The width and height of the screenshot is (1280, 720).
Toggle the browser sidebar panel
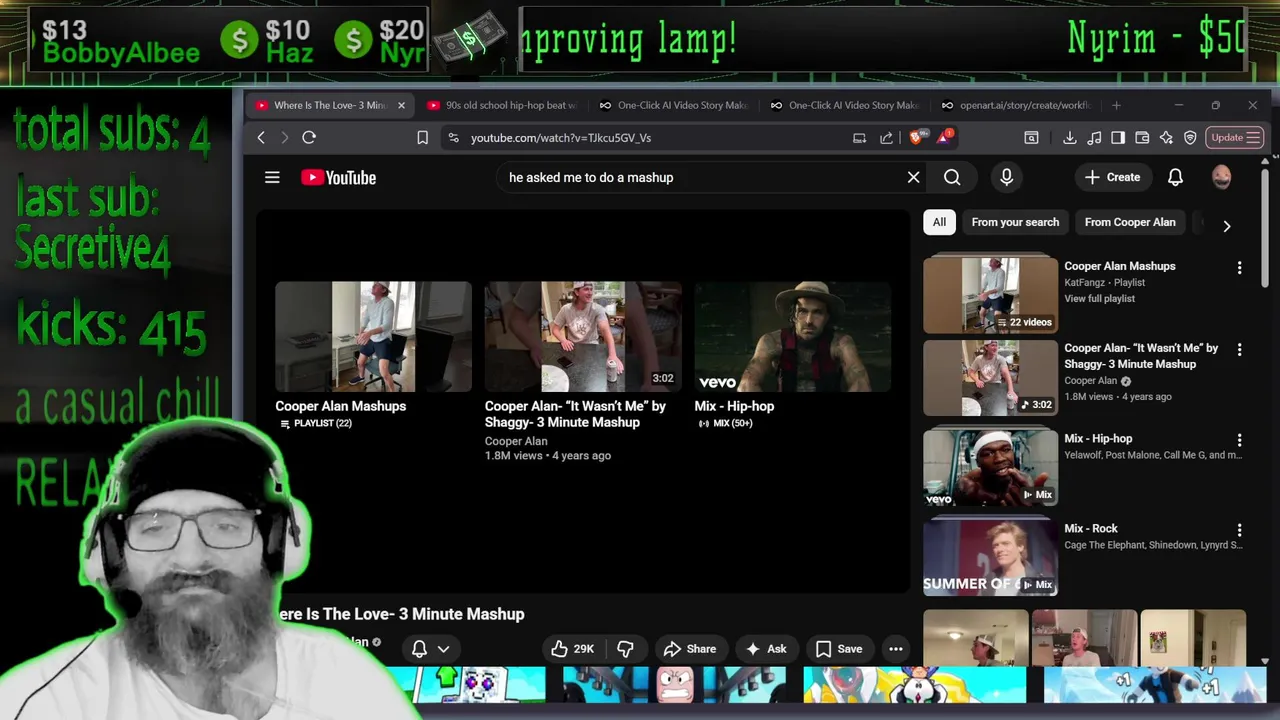[x=1118, y=138]
